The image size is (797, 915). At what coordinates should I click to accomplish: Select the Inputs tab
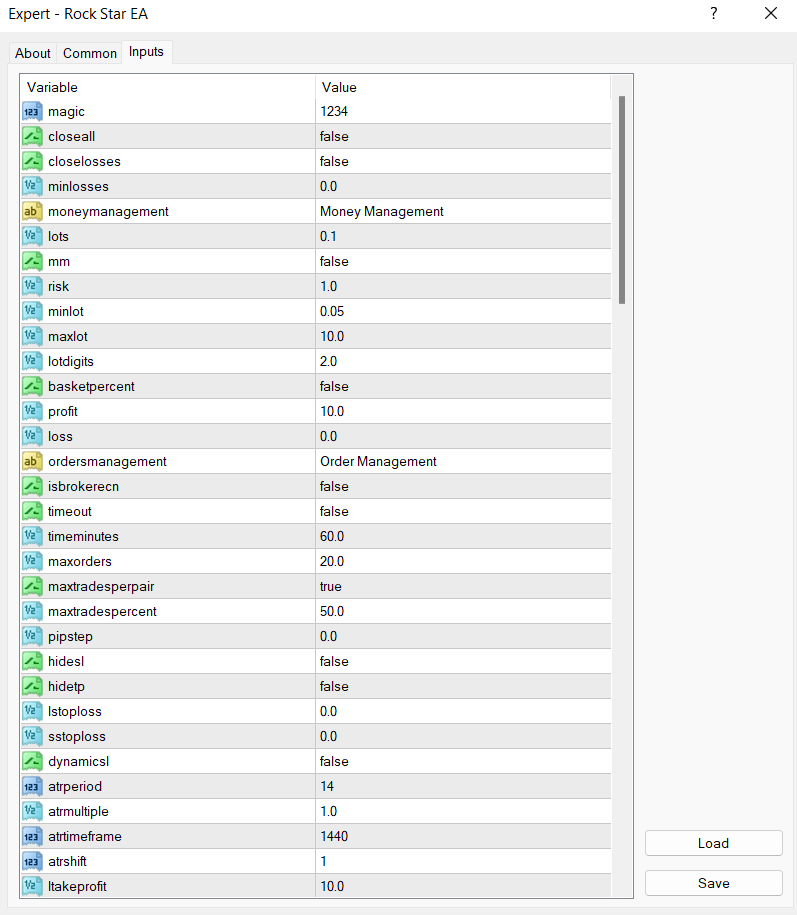pos(146,52)
